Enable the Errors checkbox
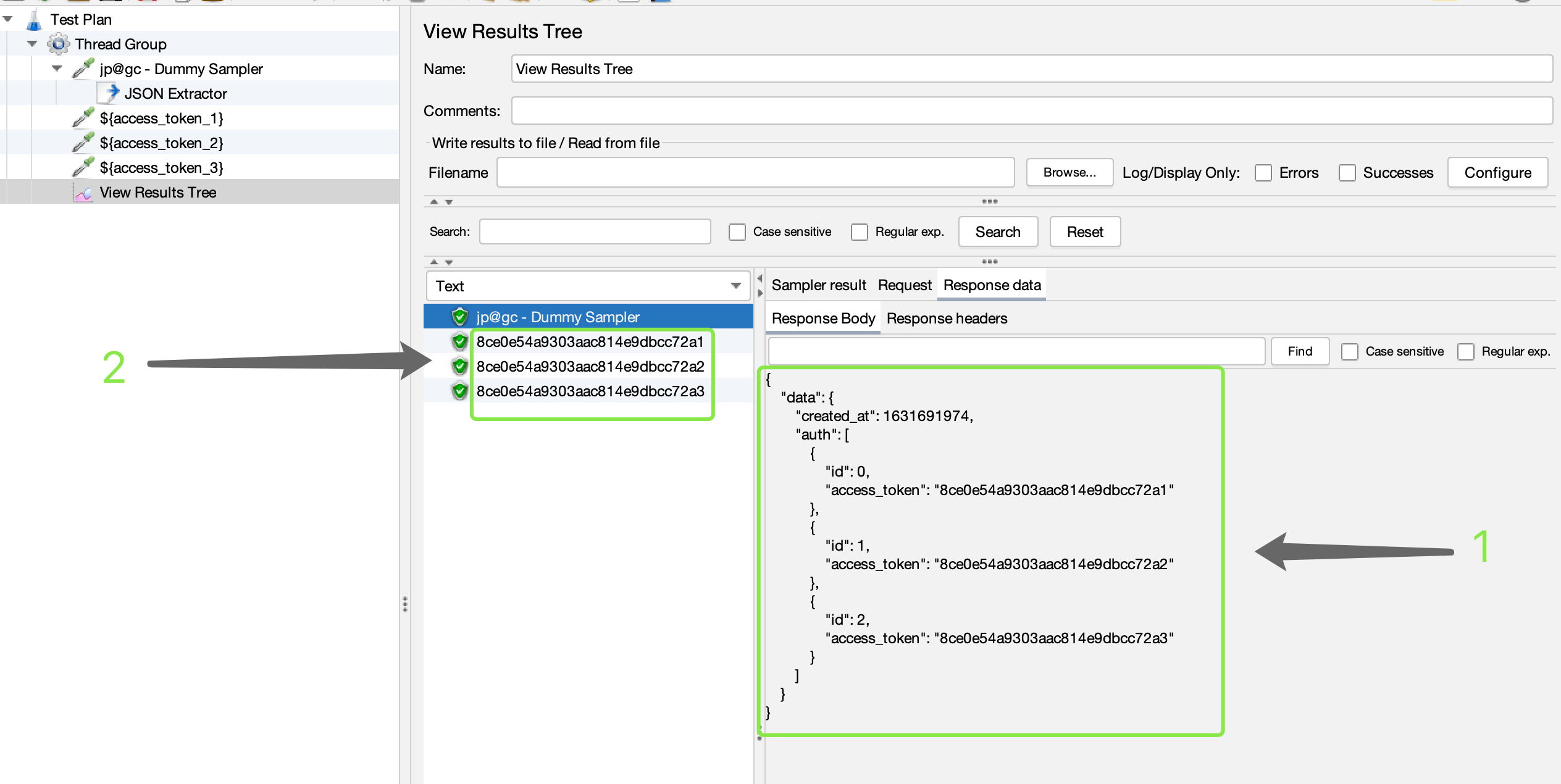This screenshot has width=1561, height=784. pyautogui.click(x=1263, y=173)
